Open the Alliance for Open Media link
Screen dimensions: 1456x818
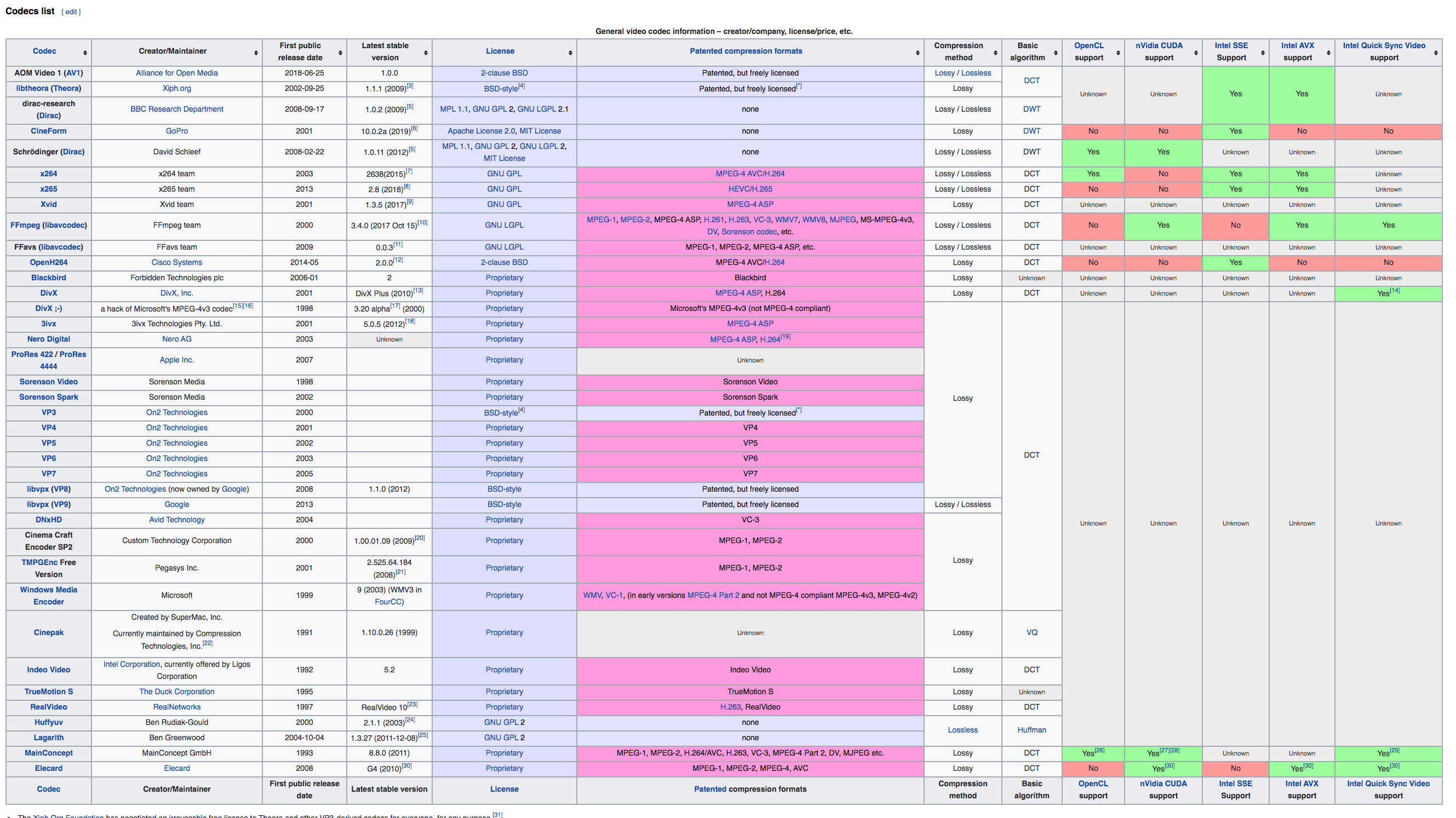[176, 73]
